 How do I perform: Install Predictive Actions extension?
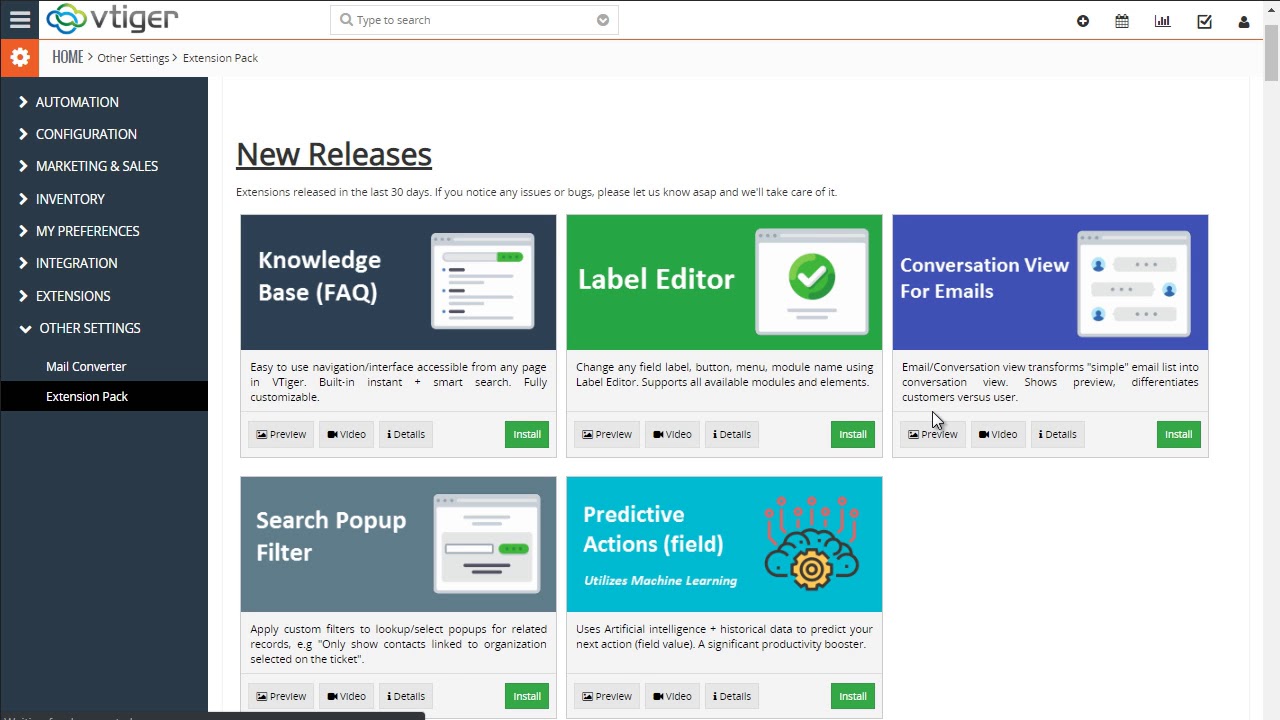[x=853, y=696]
